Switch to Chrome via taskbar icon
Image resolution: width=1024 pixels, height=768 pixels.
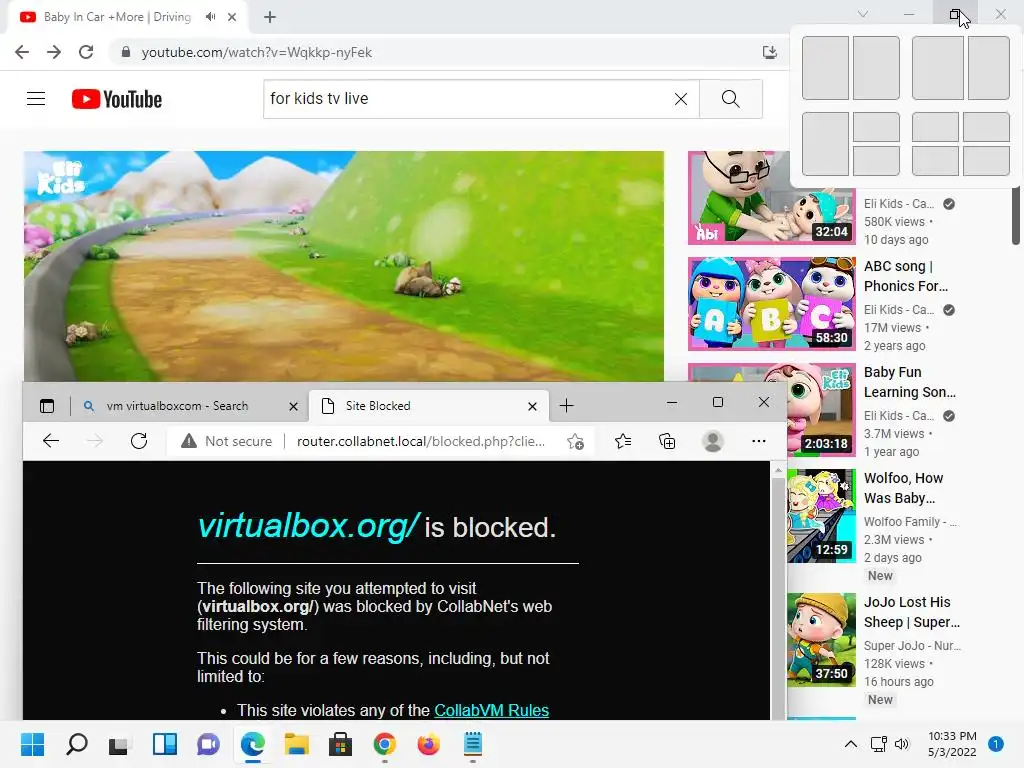click(385, 744)
